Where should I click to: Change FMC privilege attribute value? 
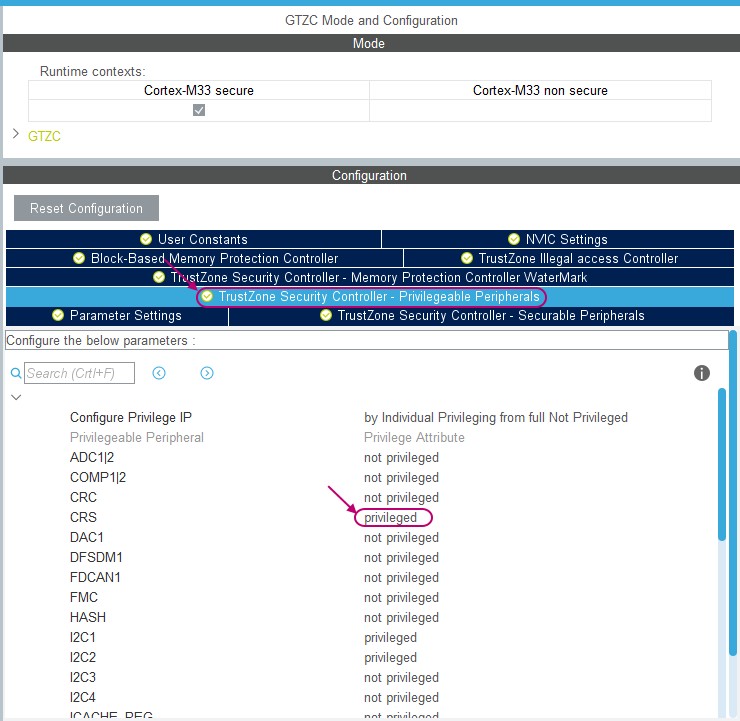pyautogui.click(x=401, y=597)
